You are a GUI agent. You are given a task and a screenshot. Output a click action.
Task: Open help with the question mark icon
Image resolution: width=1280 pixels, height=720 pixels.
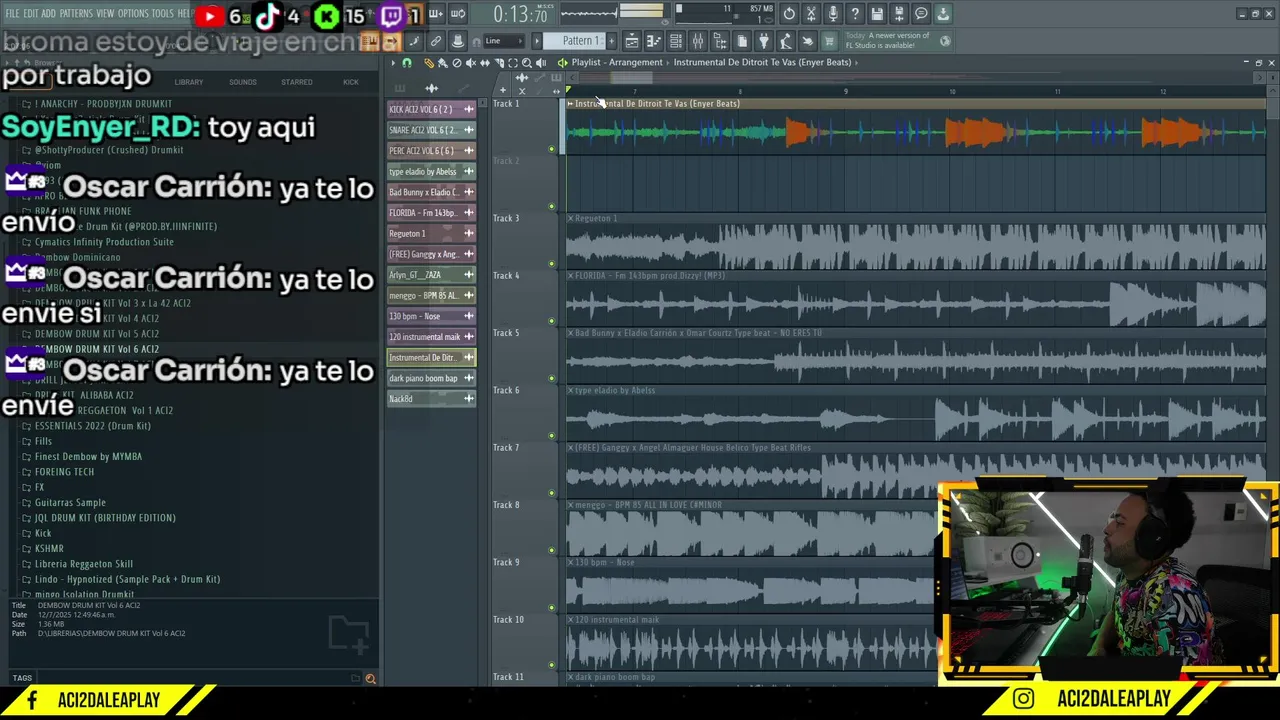click(x=855, y=14)
